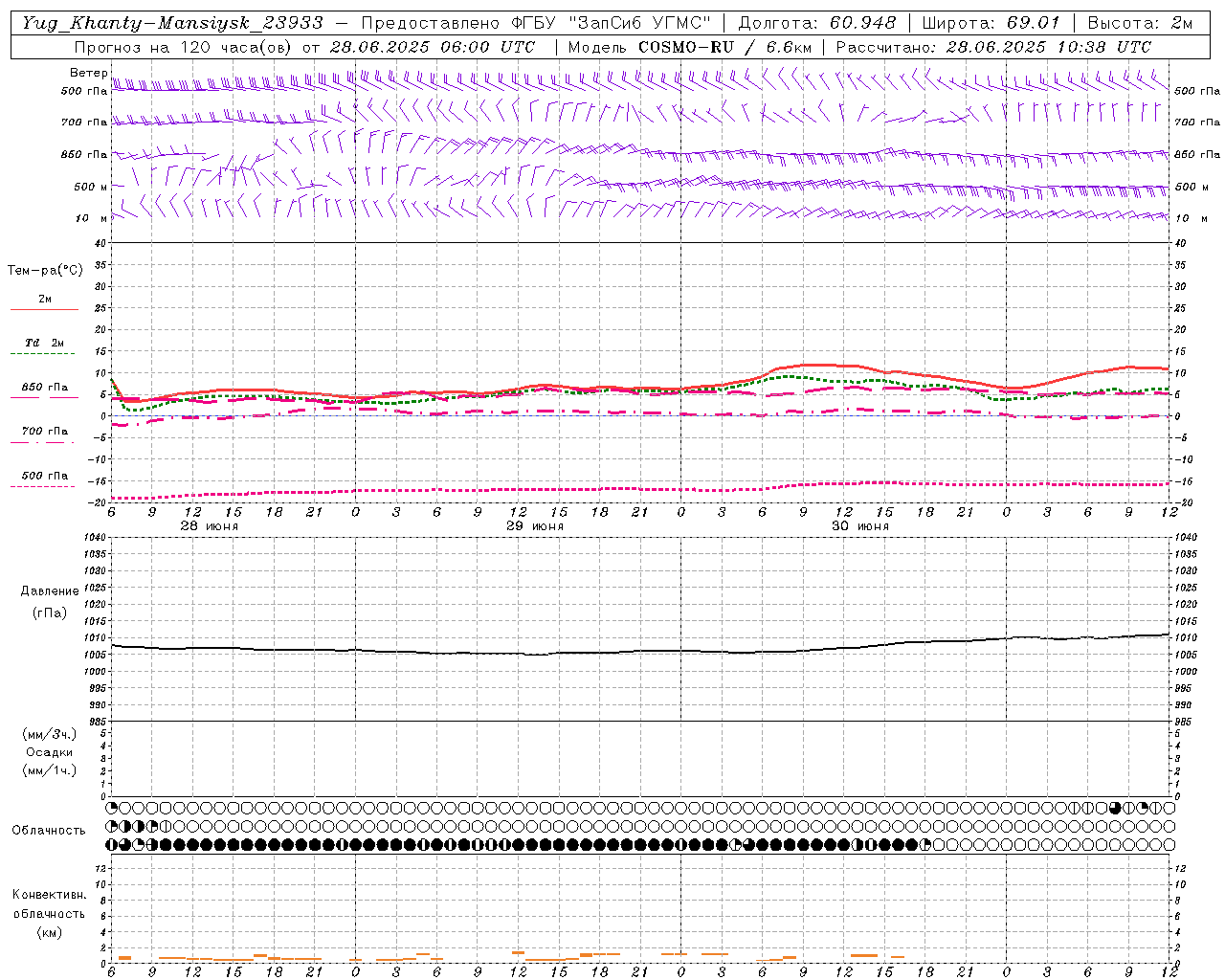
Task: Select the 500 м wind level label on the left
Action: 91,187
